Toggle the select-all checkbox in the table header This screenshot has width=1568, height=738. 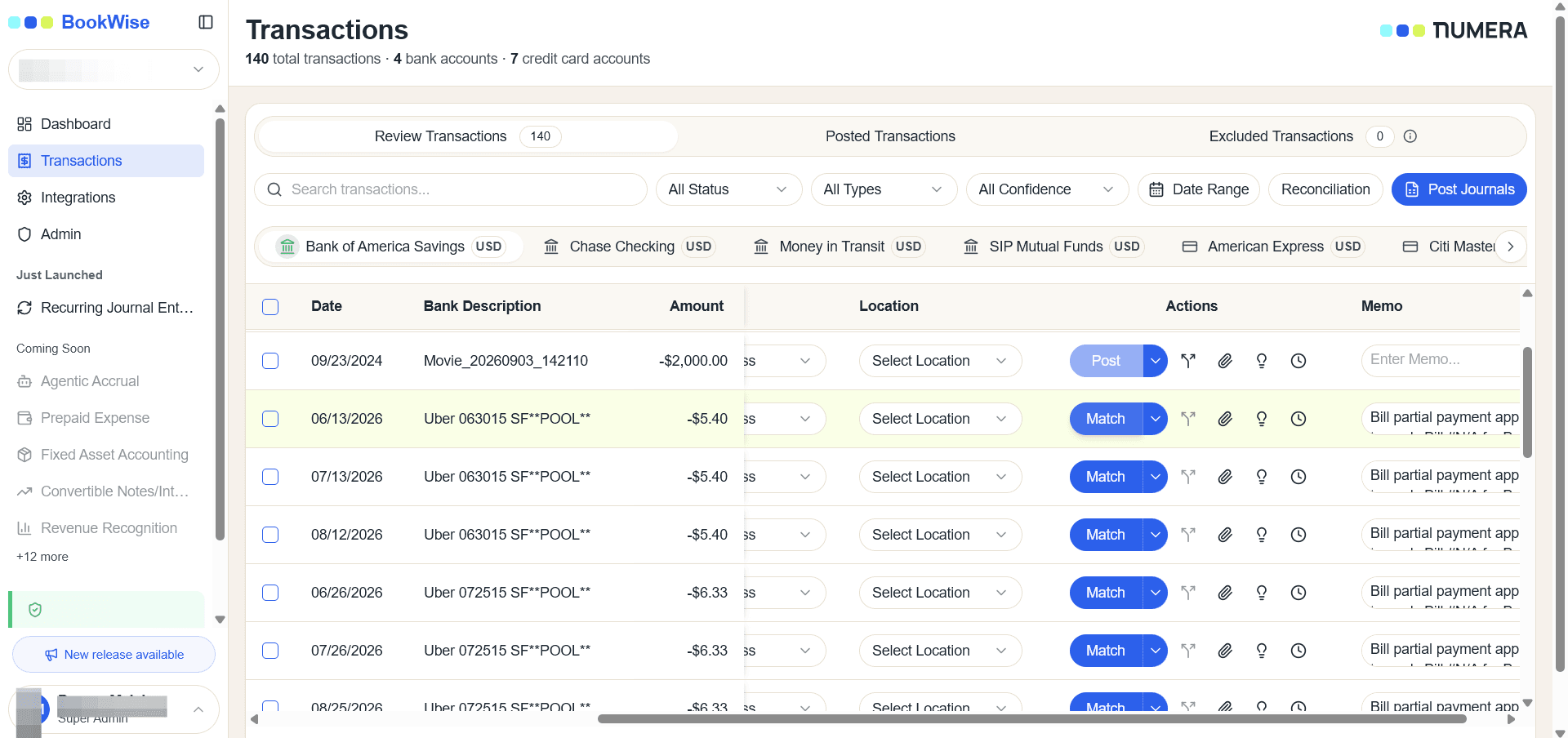pyautogui.click(x=270, y=307)
